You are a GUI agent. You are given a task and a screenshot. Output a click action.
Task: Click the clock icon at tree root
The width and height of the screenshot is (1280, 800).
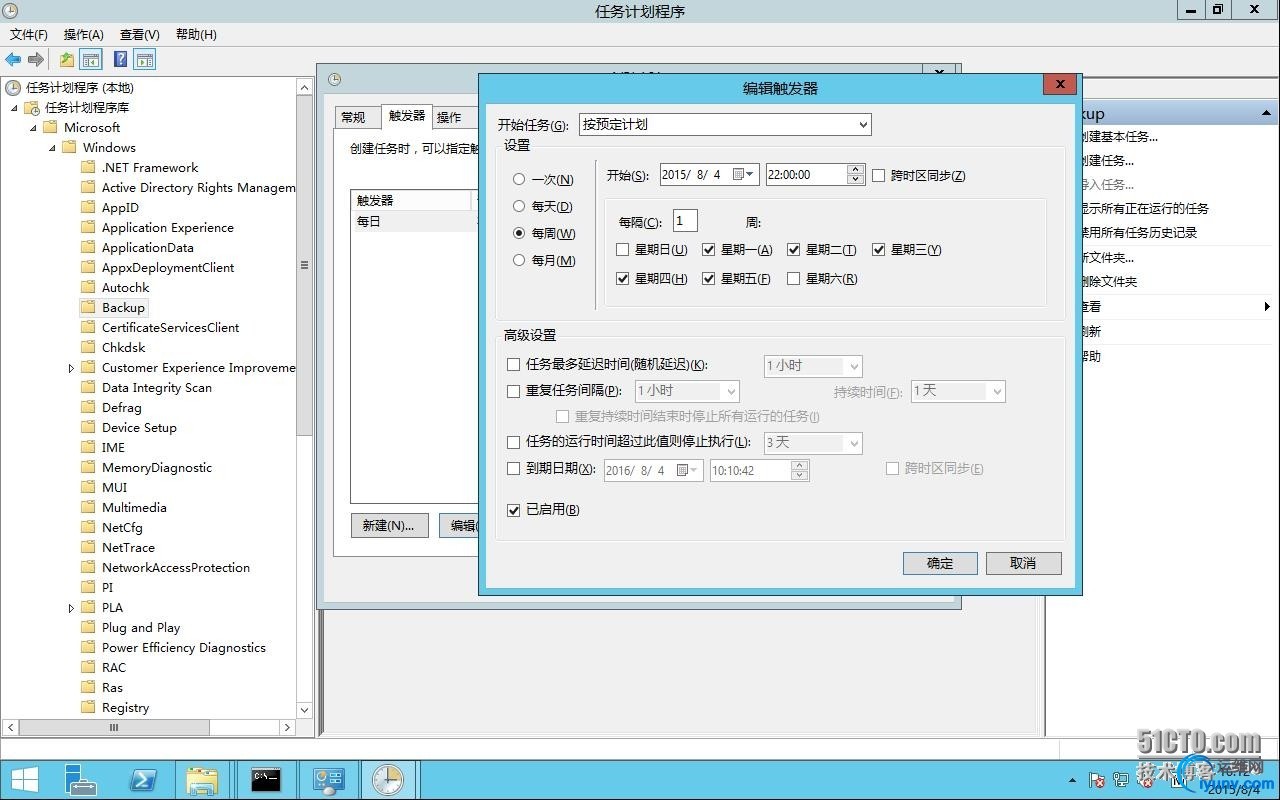(x=13, y=87)
